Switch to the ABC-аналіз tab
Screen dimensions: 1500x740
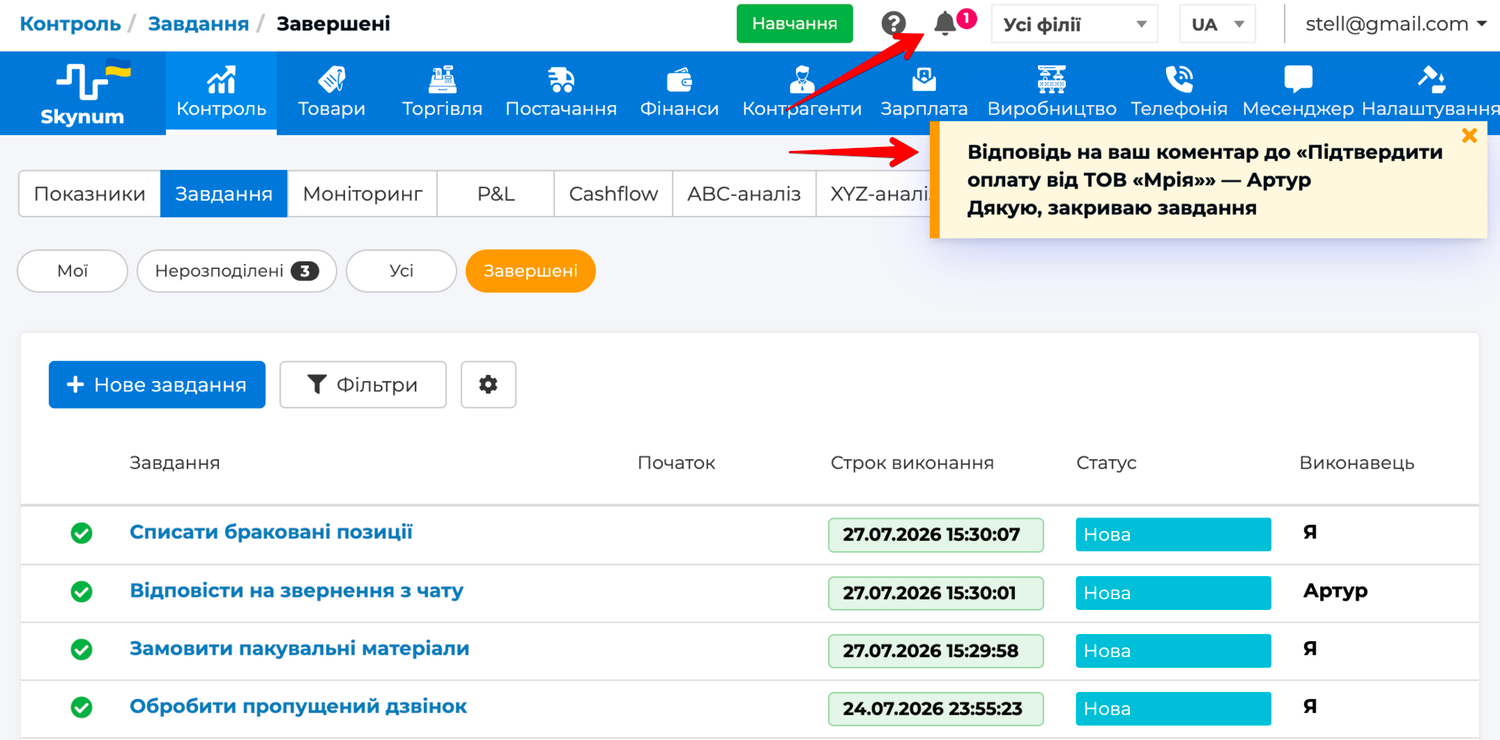[x=744, y=194]
